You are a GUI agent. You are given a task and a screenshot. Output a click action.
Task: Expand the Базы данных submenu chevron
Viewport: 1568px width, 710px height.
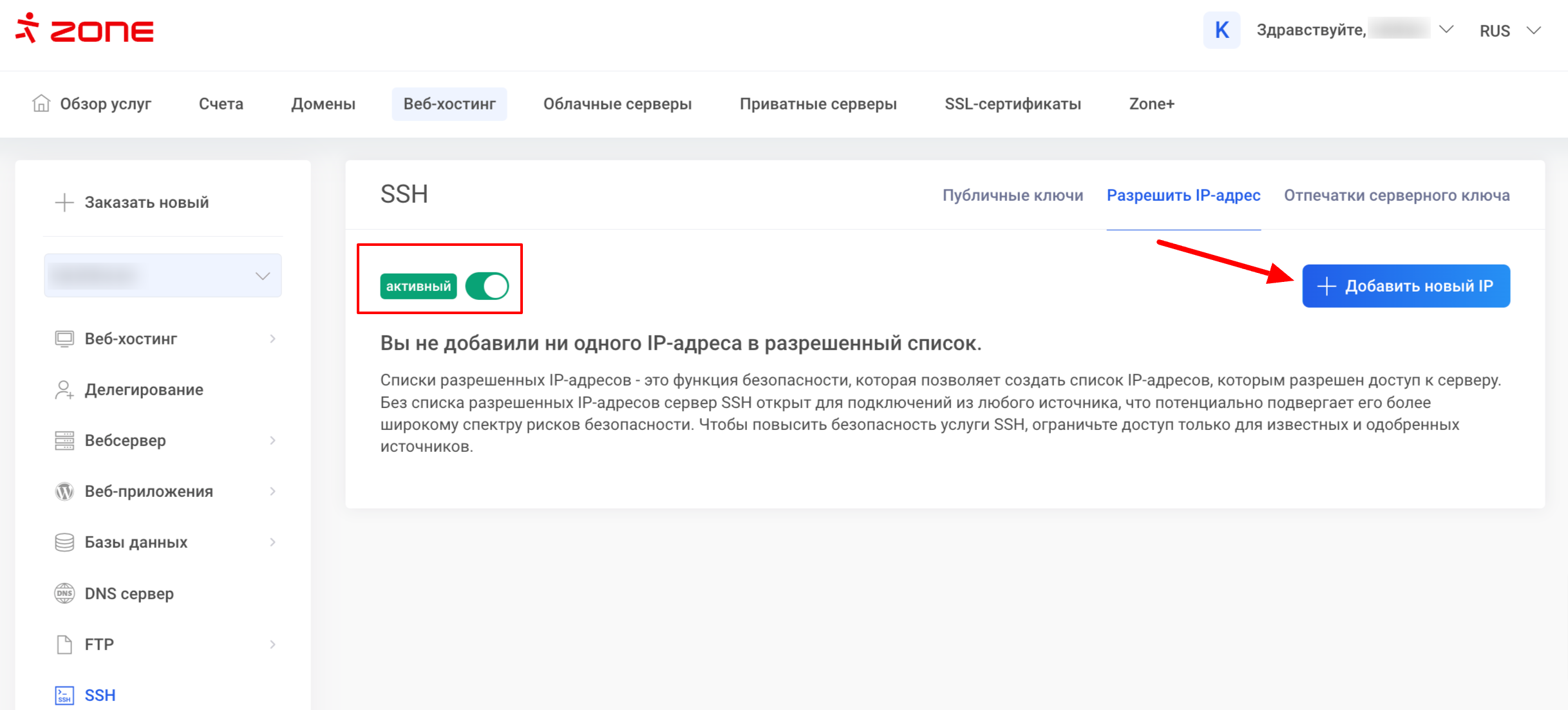pos(273,542)
